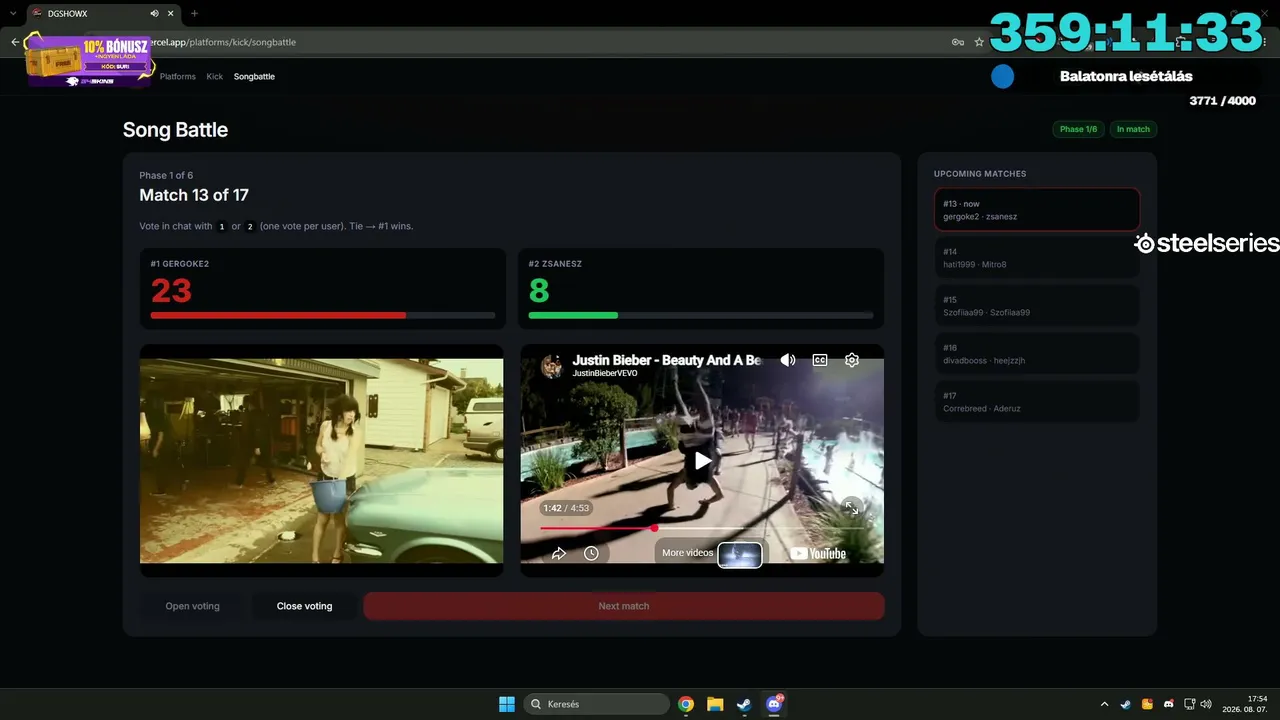
Task: Toggle closed captions on YouTube player
Action: [x=820, y=360]
